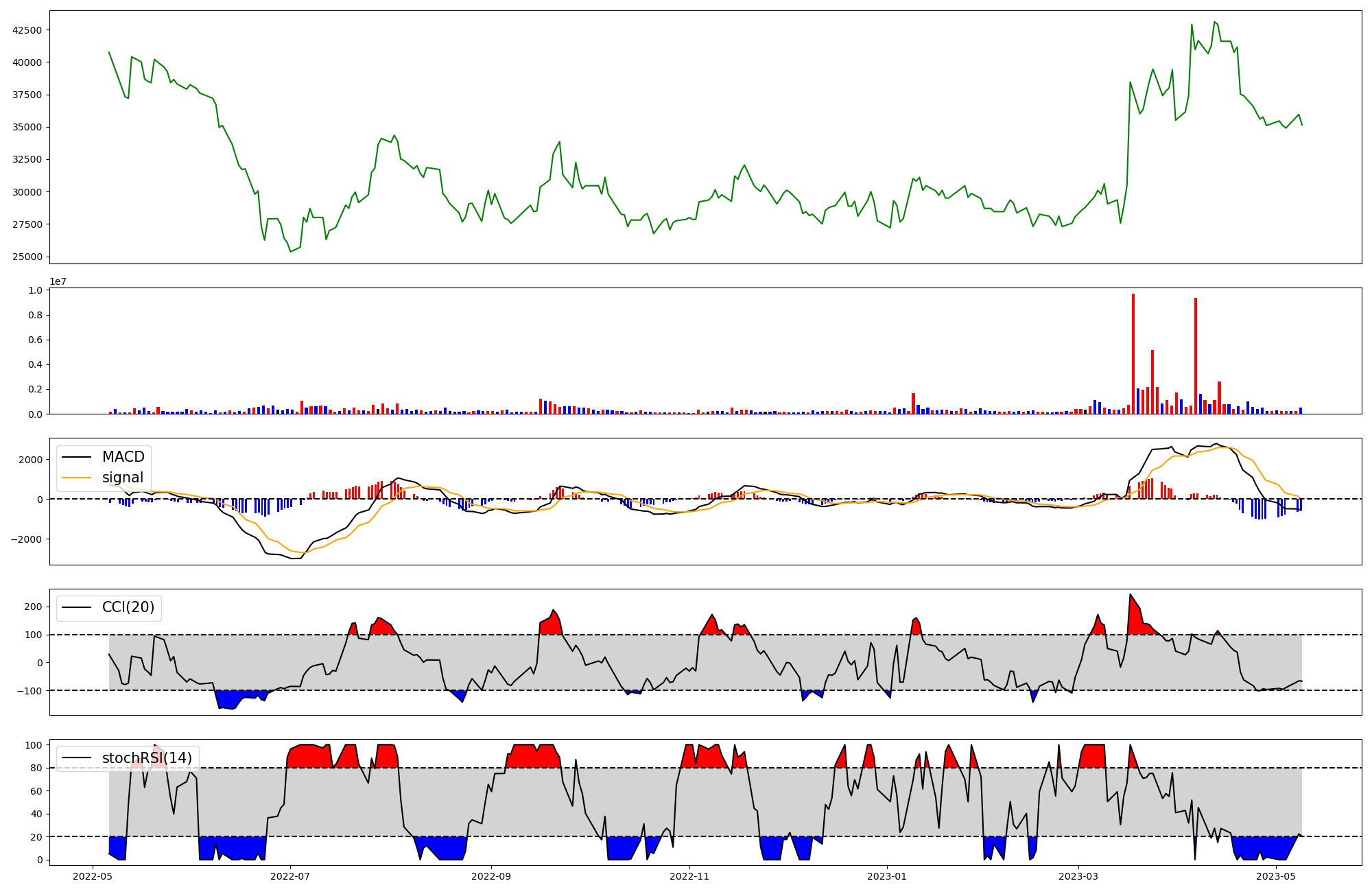Click the 80 tick on stochRSI axis
The image size is (1372, 892).
click(x=36, y=768)
